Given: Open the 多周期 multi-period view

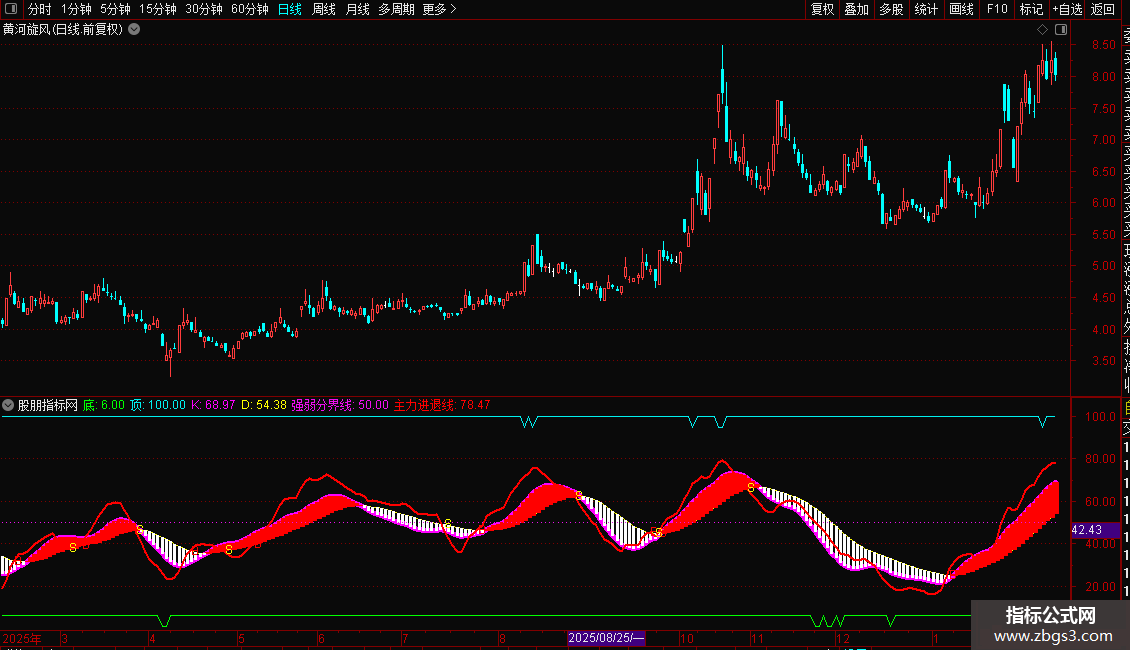Looking at the screenshot, I should 396,9.
